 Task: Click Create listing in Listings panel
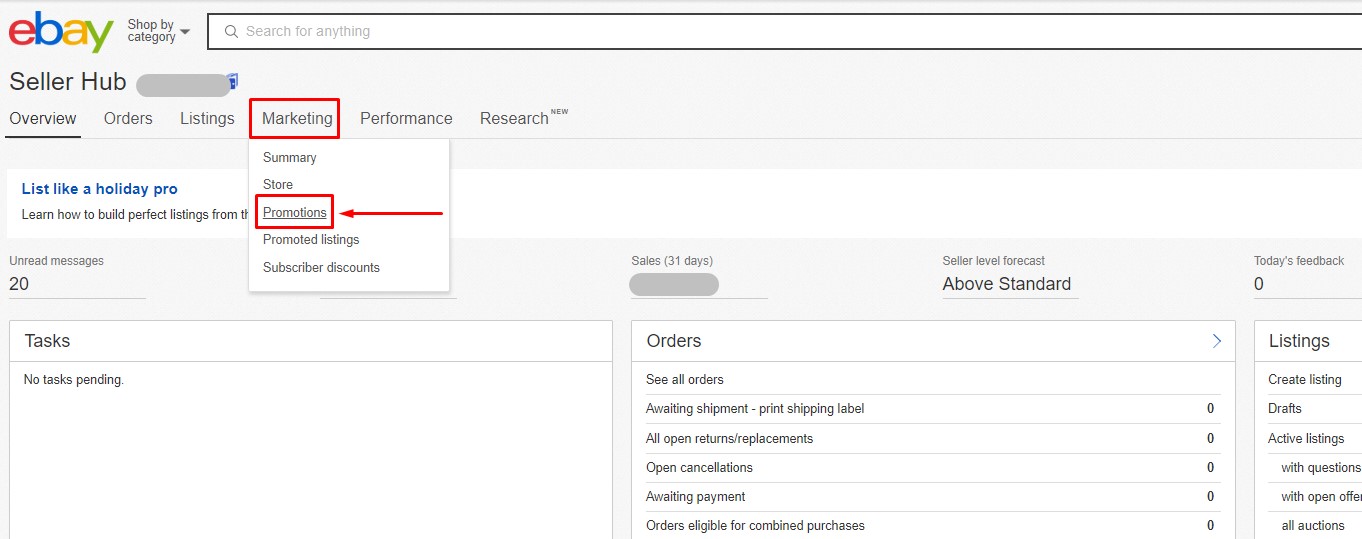pos(1305,379)
